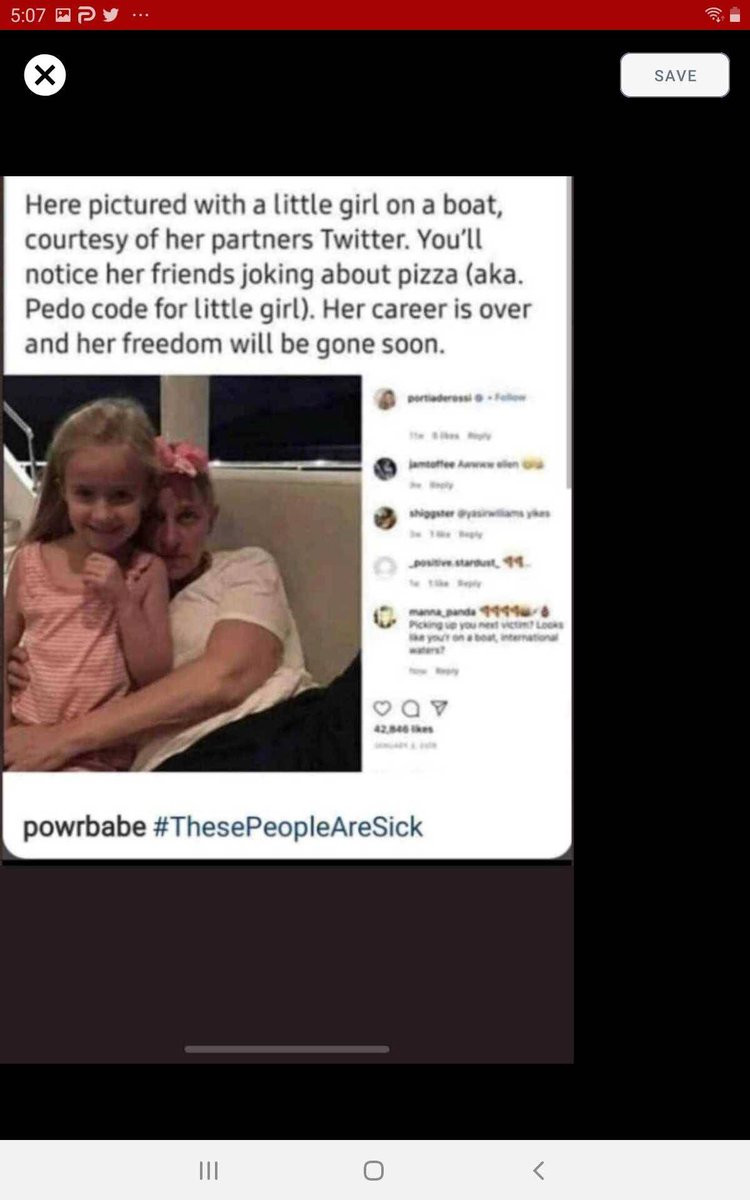The image size is (750, 1200).
Task: Tap the gray gesture handle bar below the image
Action: tap(287, 1049)
